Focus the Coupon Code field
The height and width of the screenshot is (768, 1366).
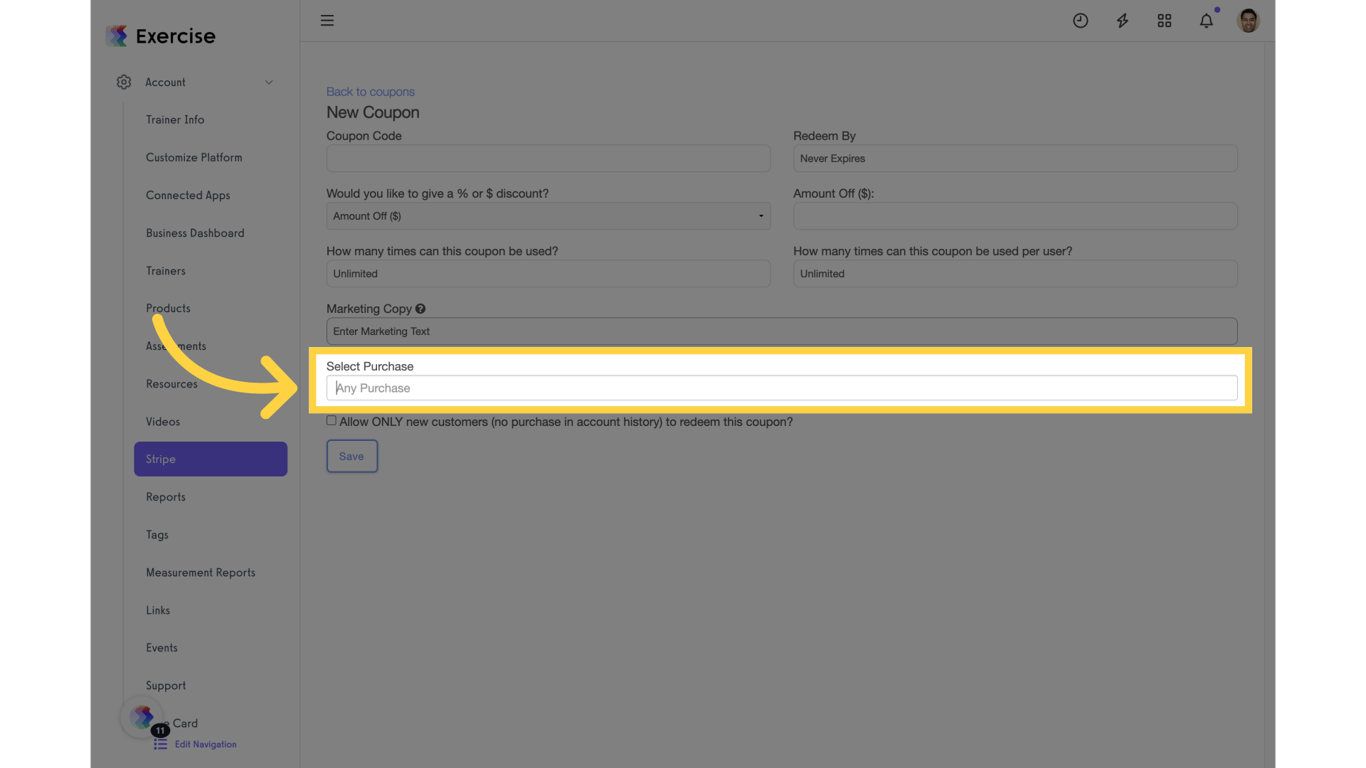pyautogui.click(x=548, y=158)
